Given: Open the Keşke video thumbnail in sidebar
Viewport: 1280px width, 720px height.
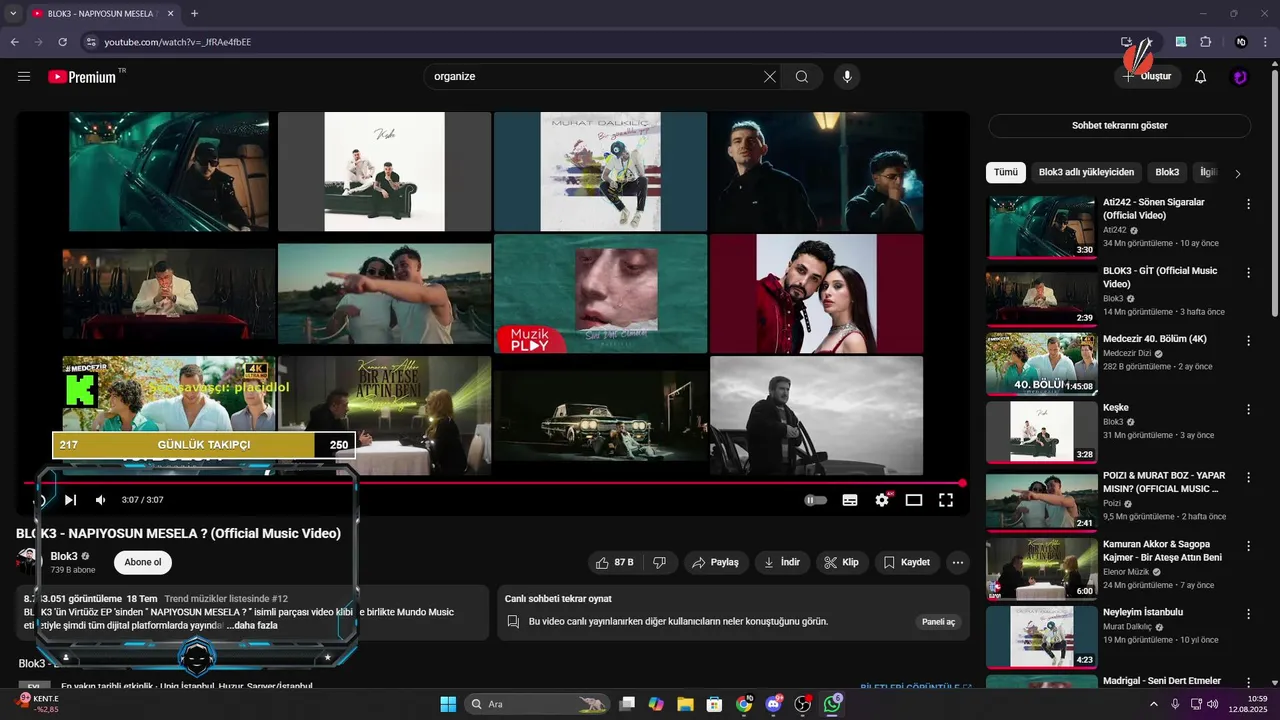Looking at the screenshot, I should pos(1041,432).
